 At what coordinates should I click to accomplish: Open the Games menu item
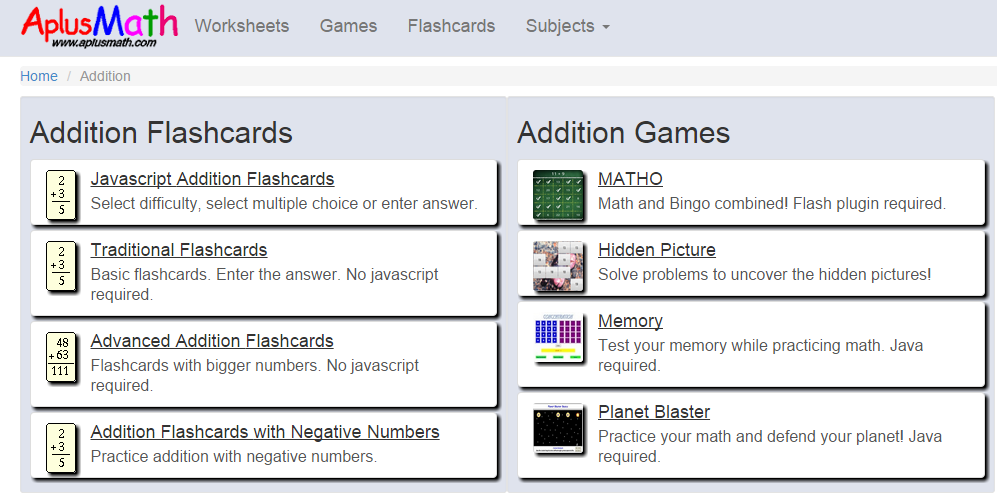pyautogui.click(x=348, y=26)
